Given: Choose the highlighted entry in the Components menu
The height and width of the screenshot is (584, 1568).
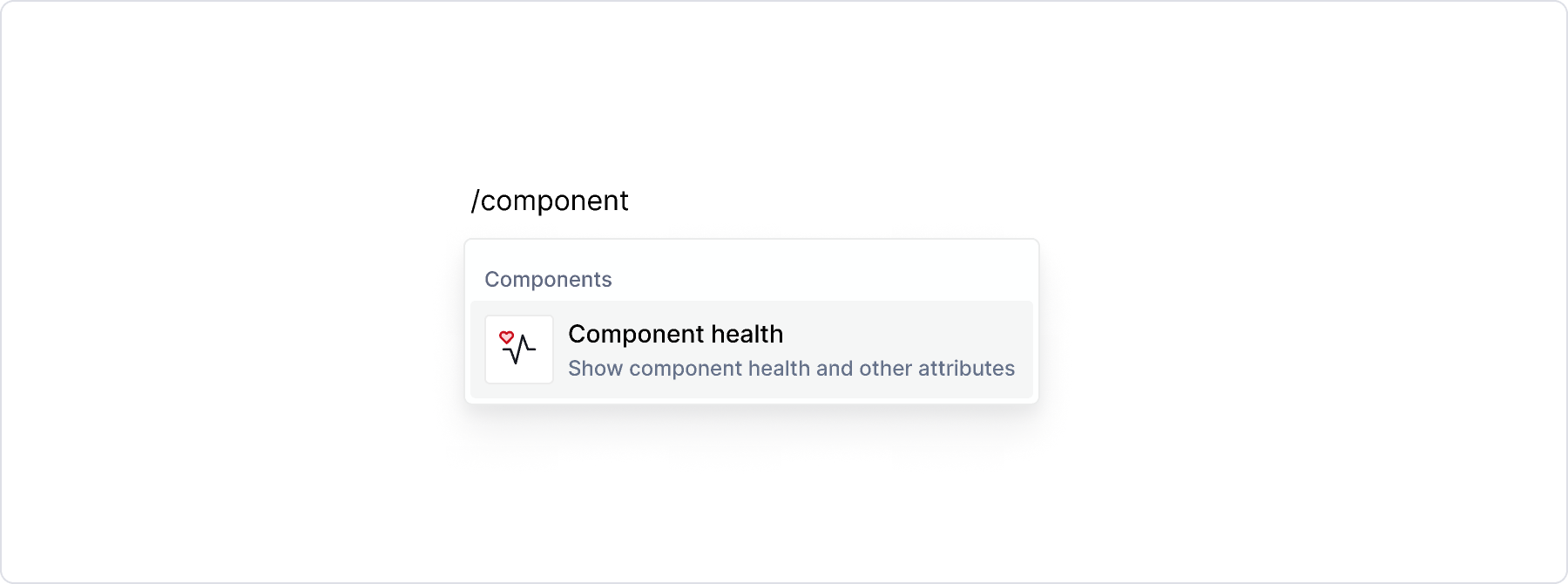Looking at the screenshot, I should click(x=751, y=349).
